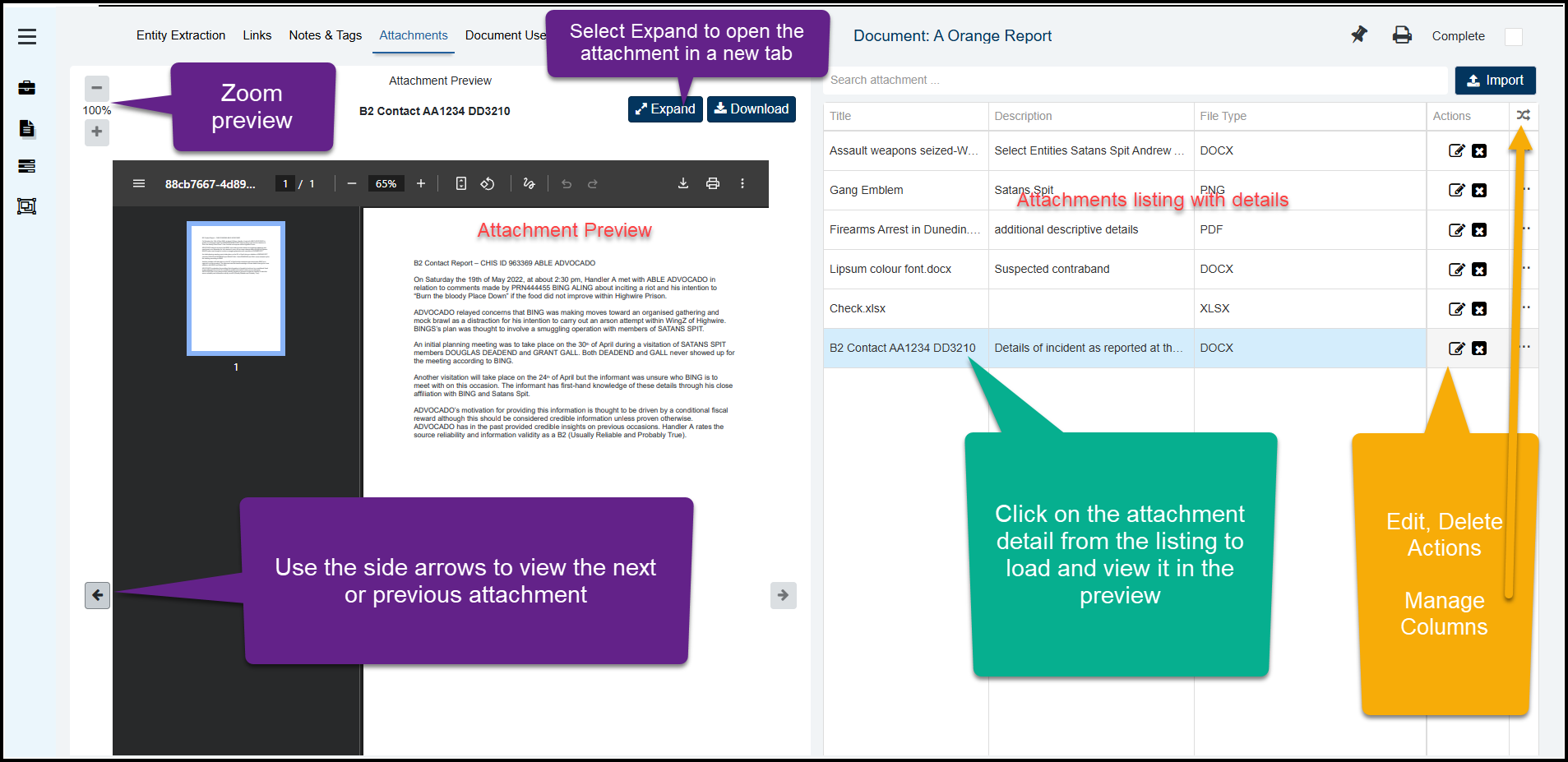Open the Notes & Tags tab
This screenshot has width=1568, height=762.
325,35
